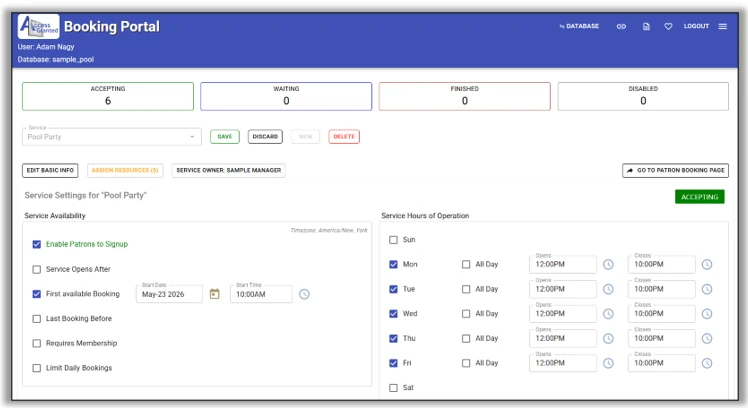Open Go To Patron Booking Page
The width and height of the screenshot is (748, 408).
(675, 171)
